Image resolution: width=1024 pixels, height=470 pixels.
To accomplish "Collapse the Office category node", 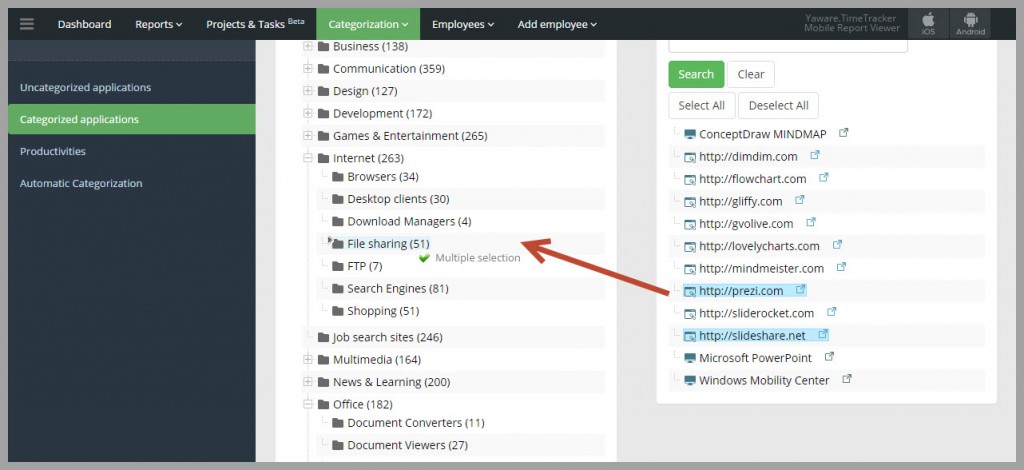I will pos(308,404).
